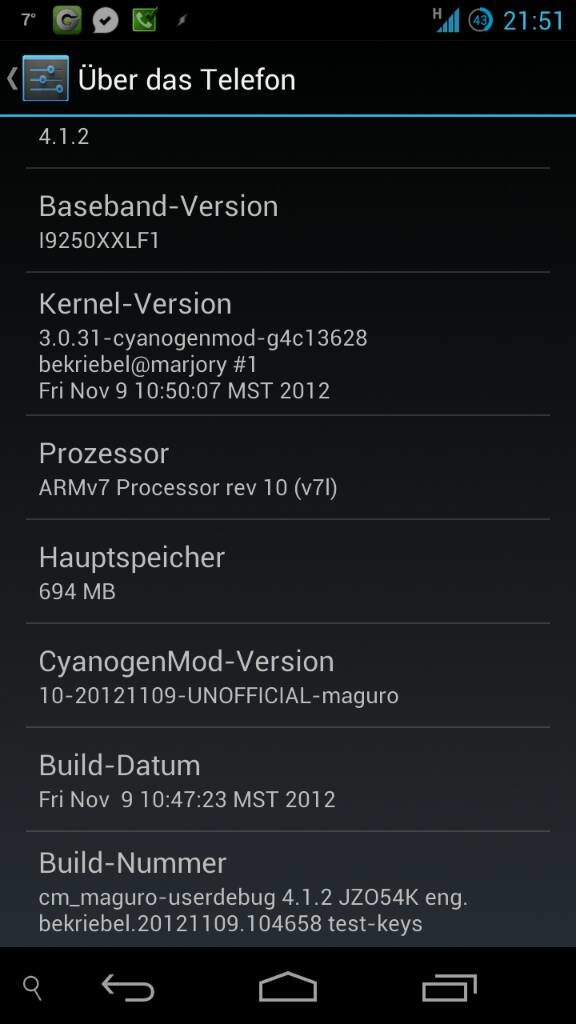Image resolution: width=576 pixels, height=1024 pixels.
Task: Tap the Settings sliders icon in header
Action: tap(46, 78)
